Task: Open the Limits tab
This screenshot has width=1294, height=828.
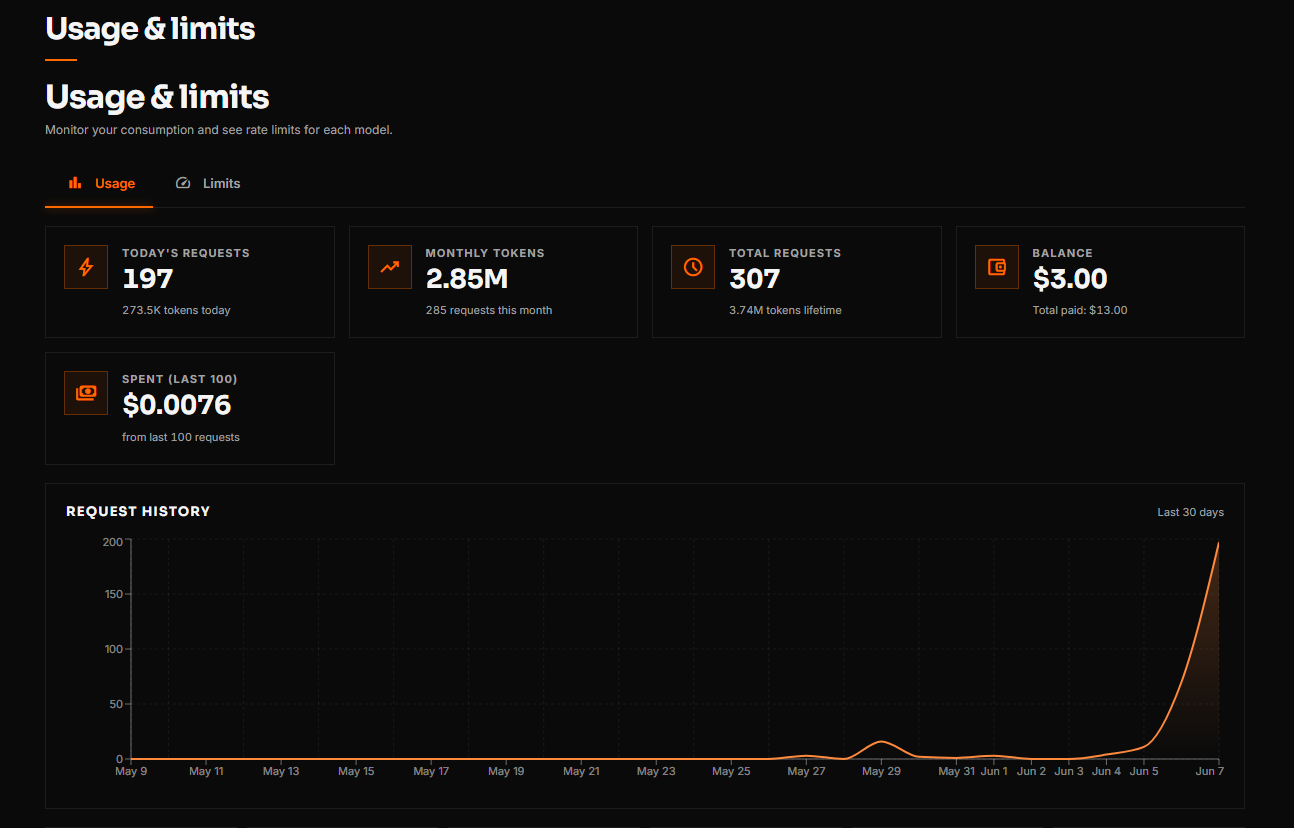Action: point(208,183)
